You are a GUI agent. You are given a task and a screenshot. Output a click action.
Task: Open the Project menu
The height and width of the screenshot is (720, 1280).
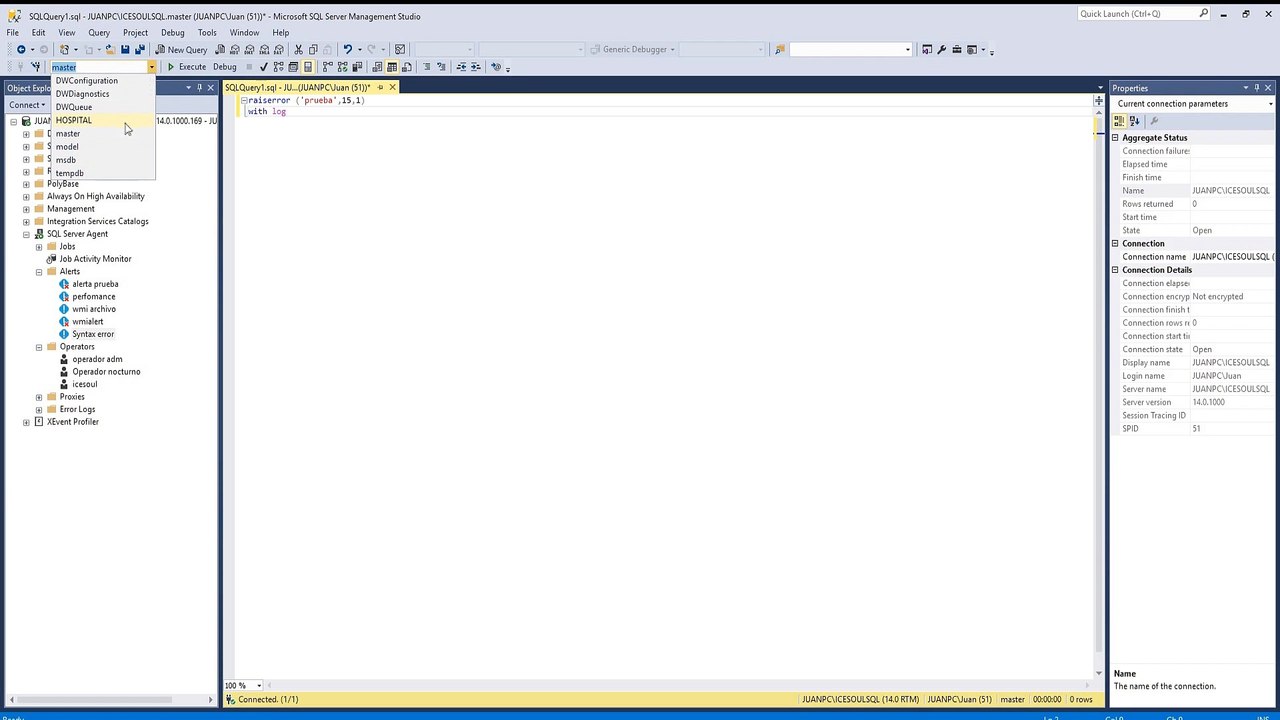coord(135,32)
